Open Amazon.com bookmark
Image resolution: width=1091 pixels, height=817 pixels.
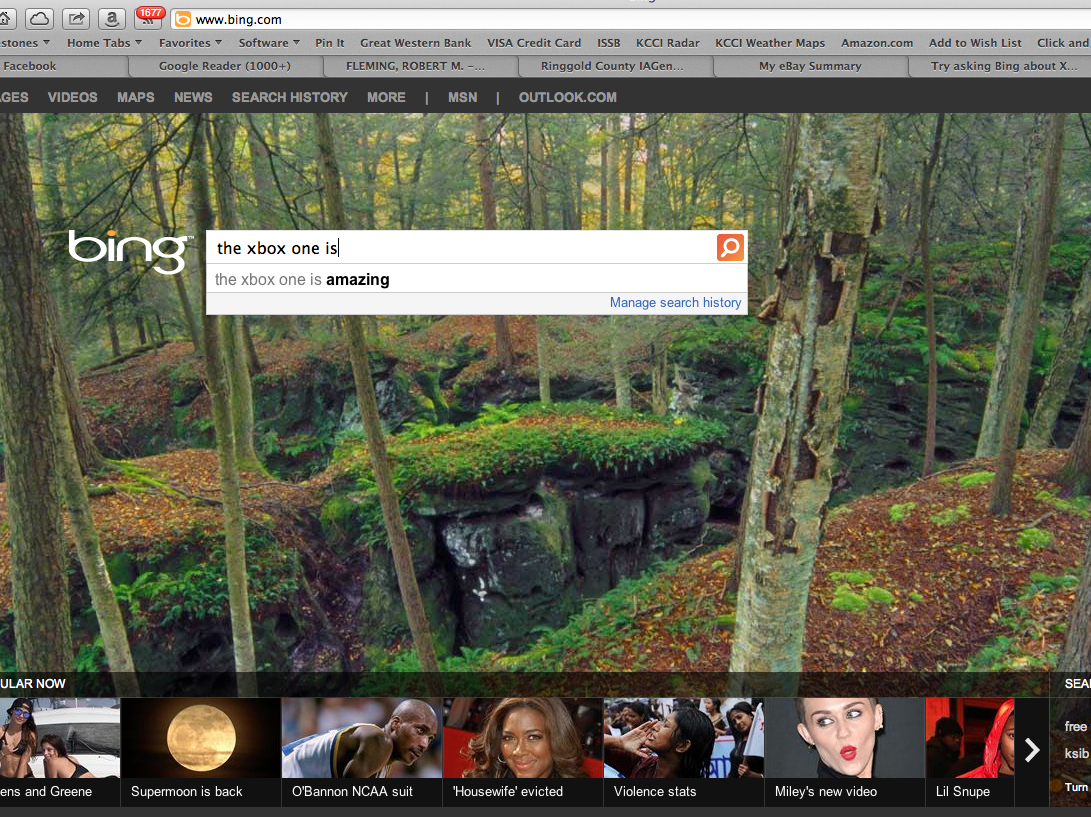pos(877,42)
